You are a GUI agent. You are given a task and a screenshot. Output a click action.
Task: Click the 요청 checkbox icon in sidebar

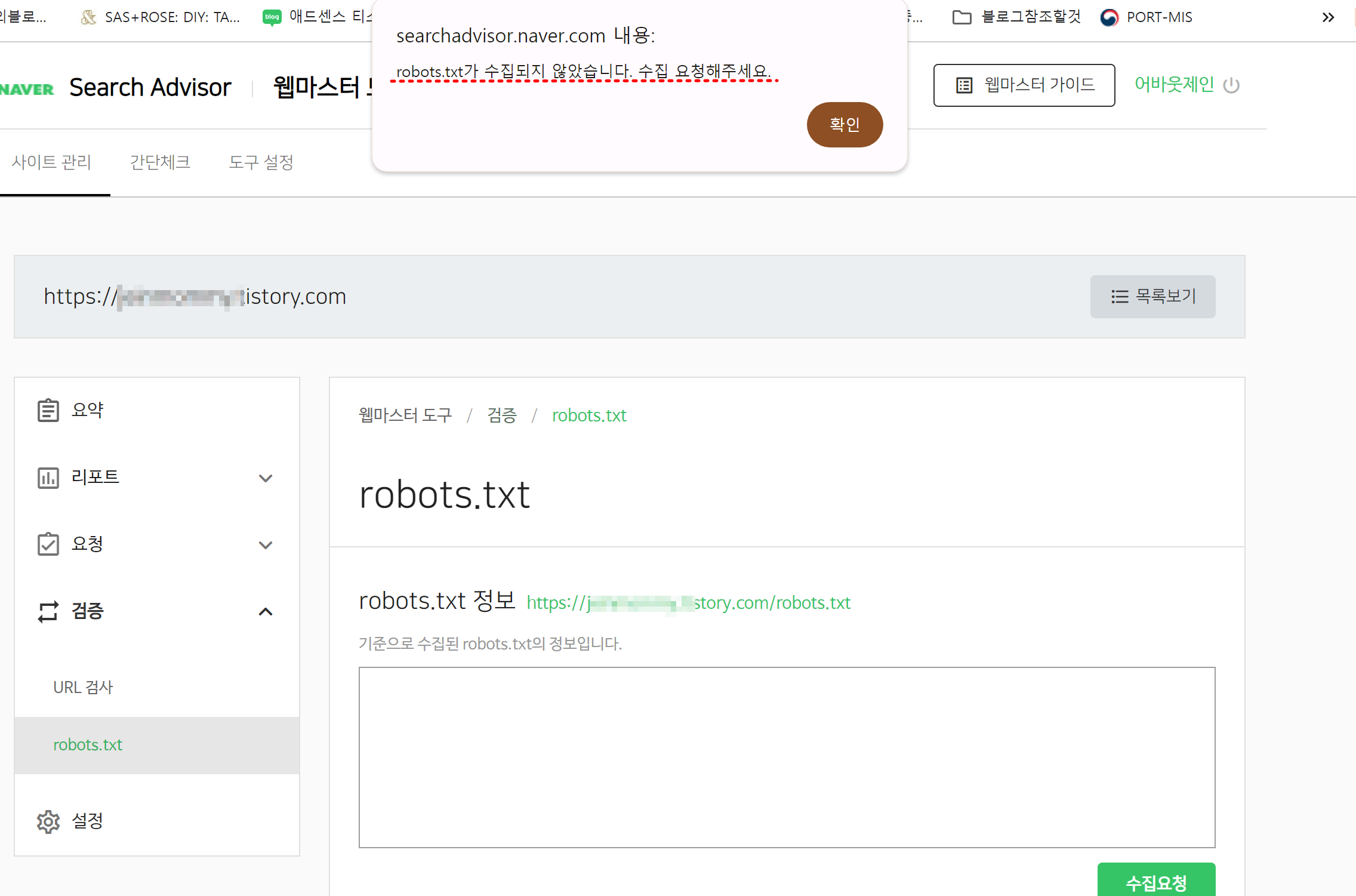click(48, 544)
